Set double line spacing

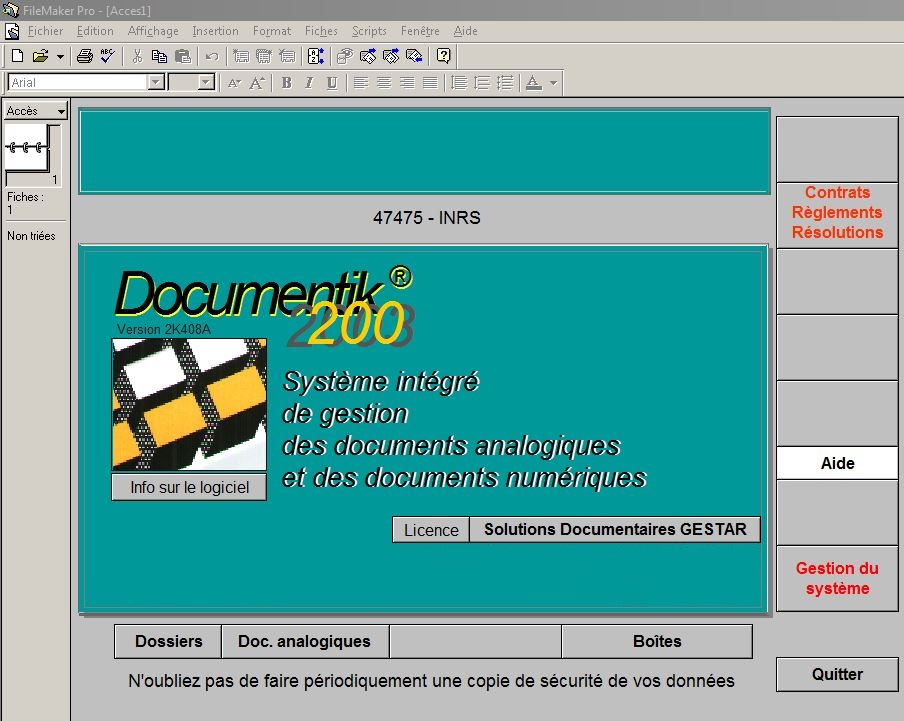[x=505, y=83]
